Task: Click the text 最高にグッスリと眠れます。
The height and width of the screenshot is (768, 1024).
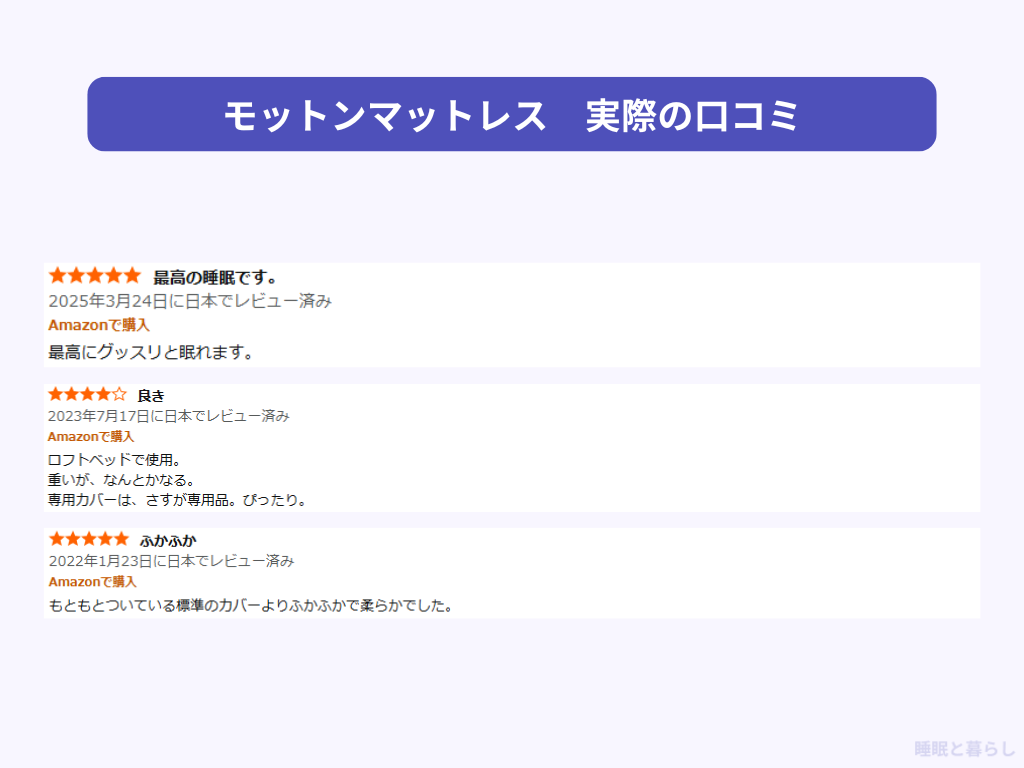Action: pos(151,353)
